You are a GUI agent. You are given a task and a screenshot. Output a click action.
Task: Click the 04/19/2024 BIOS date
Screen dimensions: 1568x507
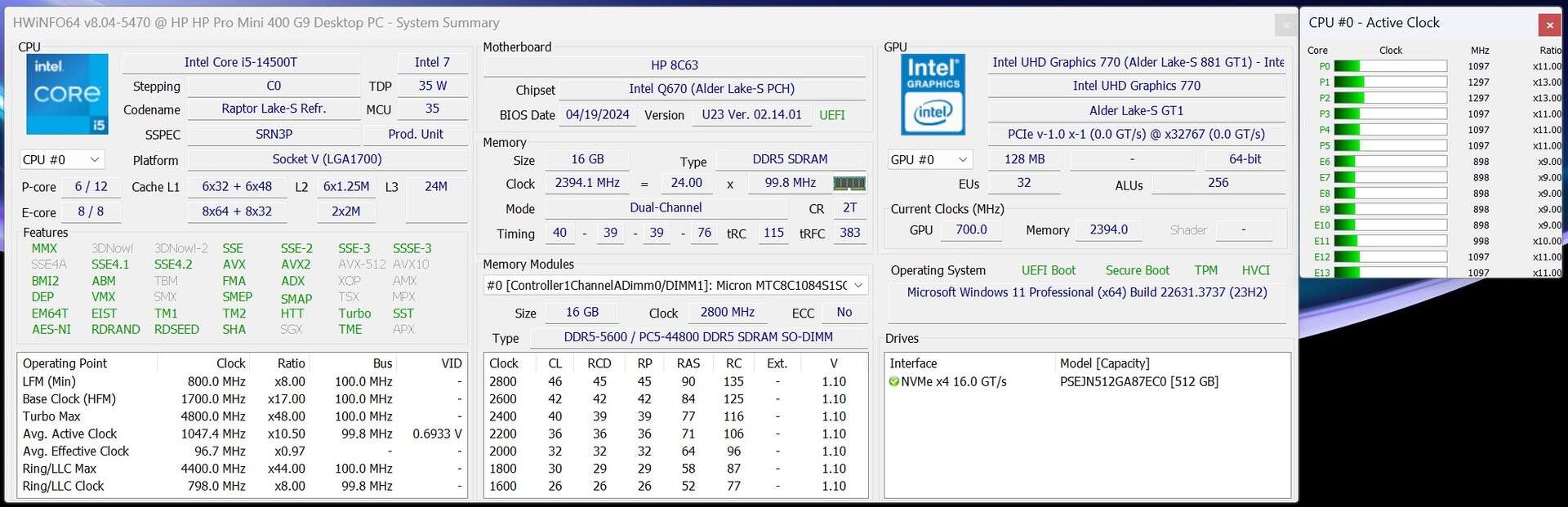(x=598, y=115)
